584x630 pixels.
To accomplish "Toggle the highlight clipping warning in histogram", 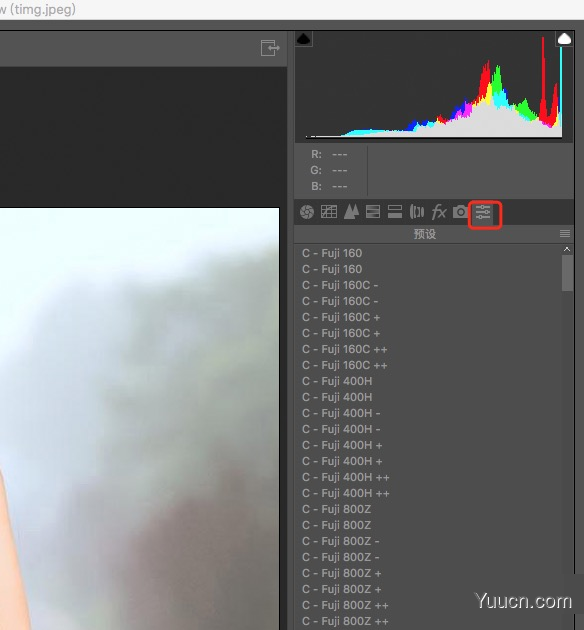I will 564,39.
